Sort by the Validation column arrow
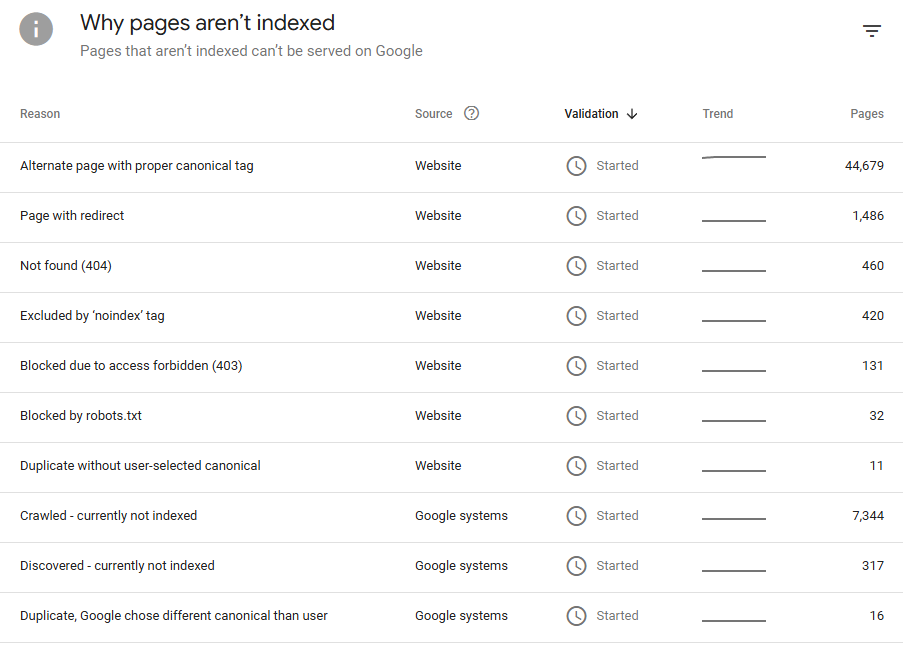Screen dimensions: 903x646 [x=632, y=114]
